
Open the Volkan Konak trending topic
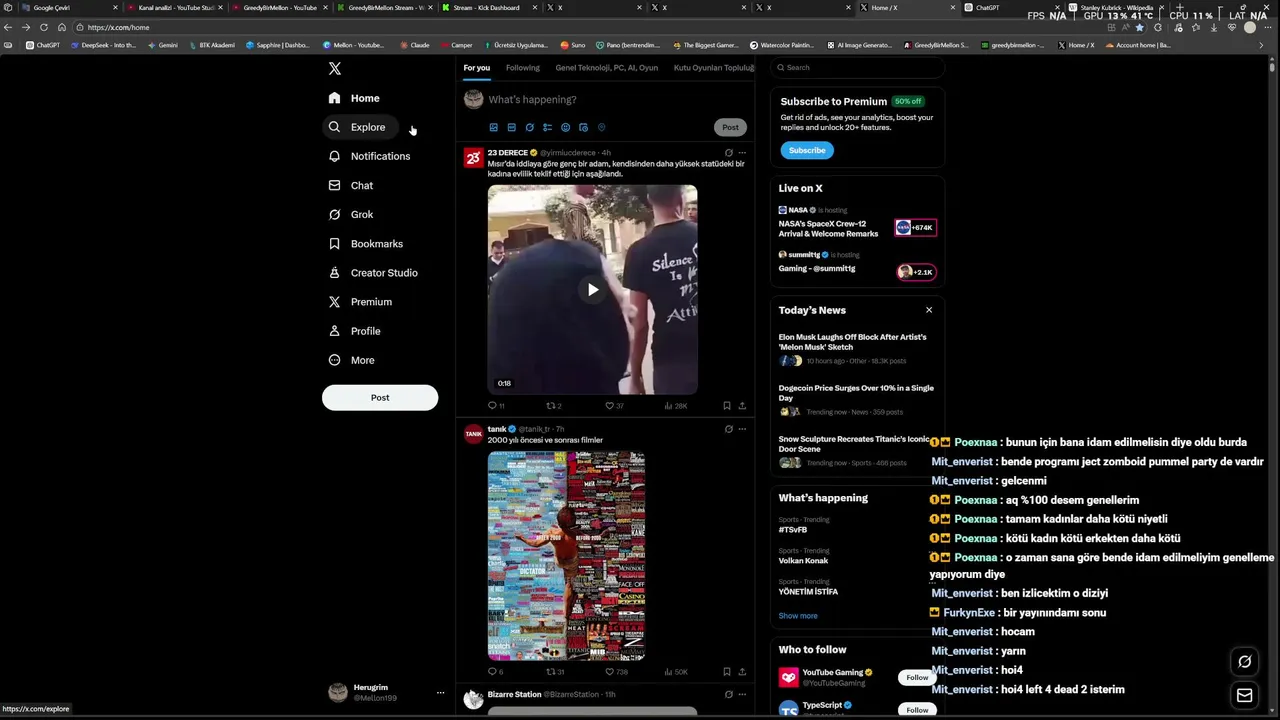click(804, 561)
